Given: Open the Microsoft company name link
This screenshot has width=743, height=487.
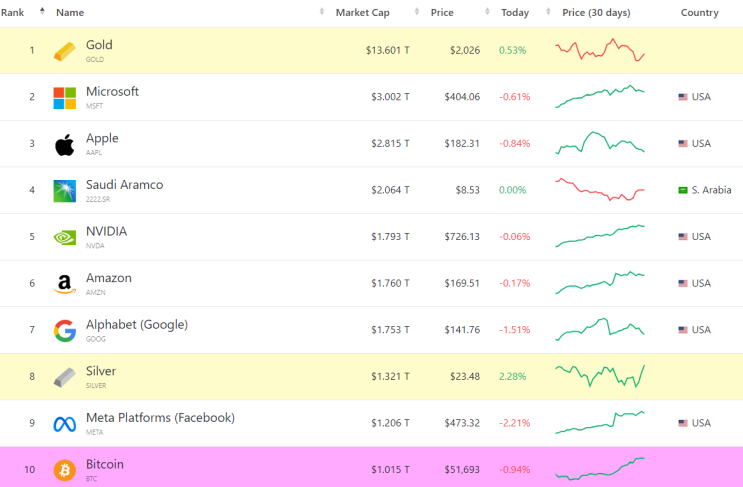Looking at the screenshot, I should click(112, 92).
